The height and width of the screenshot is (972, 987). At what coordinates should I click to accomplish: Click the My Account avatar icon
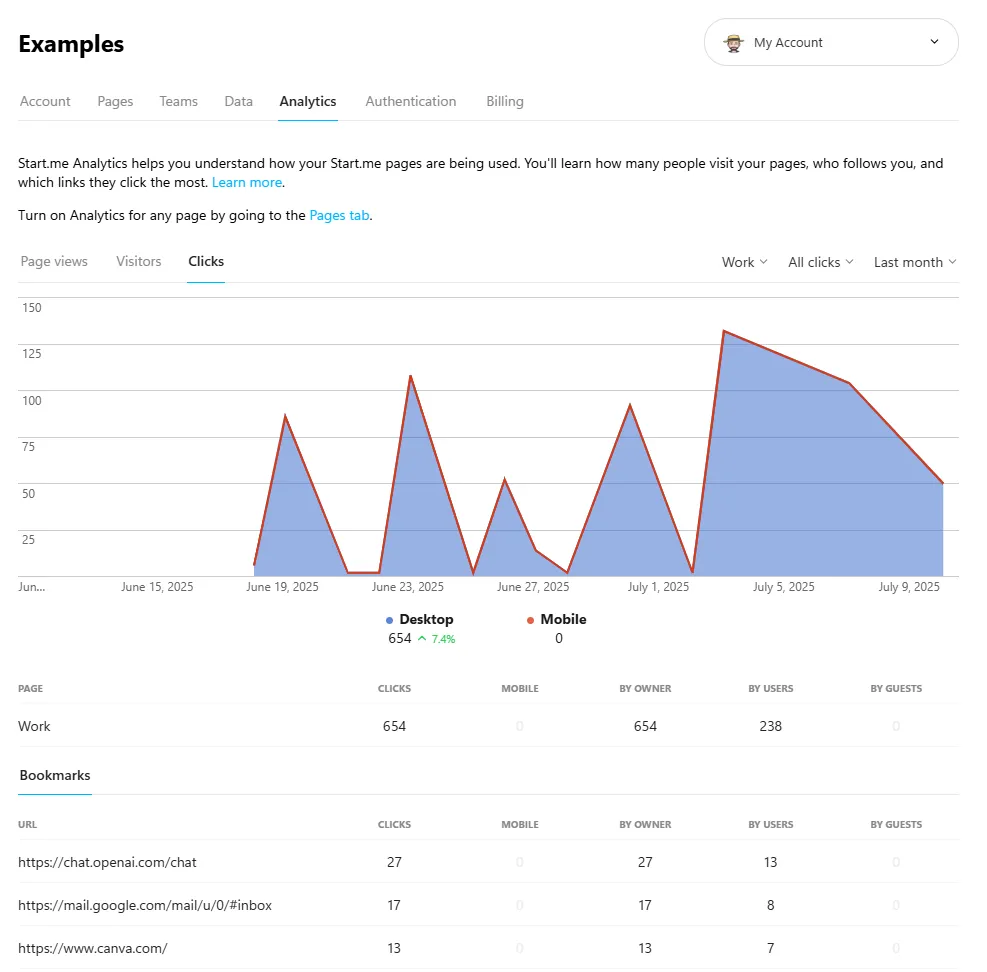[733, 43]
